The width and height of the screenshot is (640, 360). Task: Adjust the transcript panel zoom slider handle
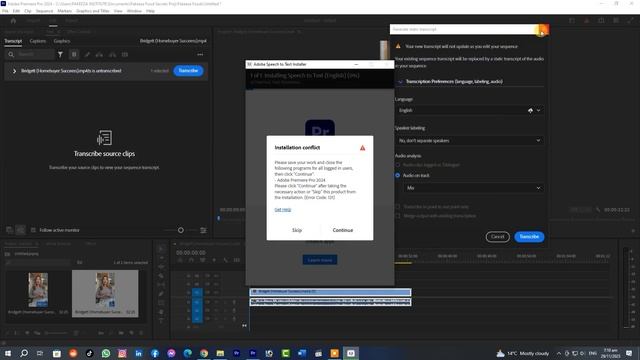181,230
